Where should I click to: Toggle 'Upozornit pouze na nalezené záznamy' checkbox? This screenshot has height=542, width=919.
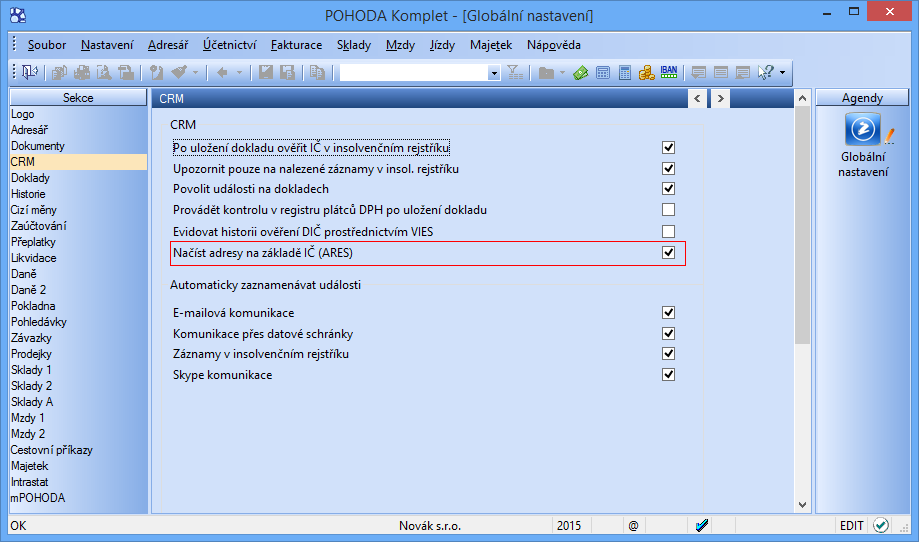pyautogui.click(x=668, y=168)
